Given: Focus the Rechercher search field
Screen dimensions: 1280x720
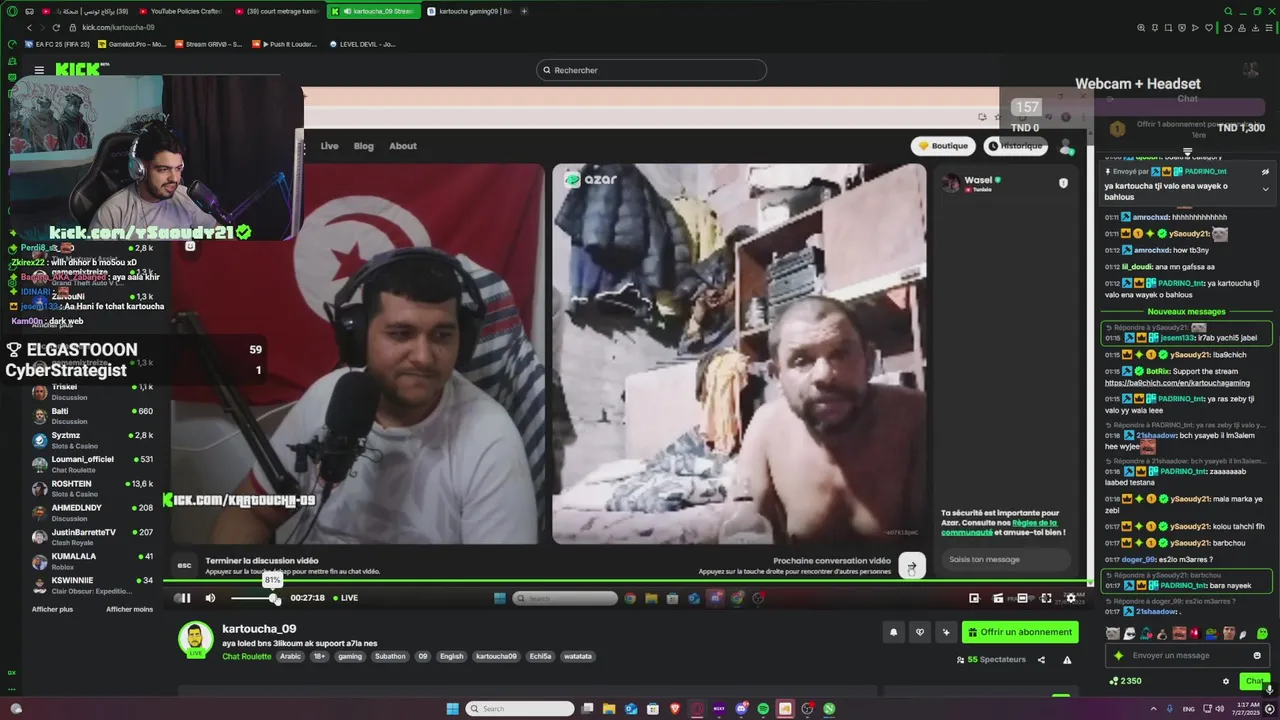Looking at the screenshot, I should tap(651, 70).
